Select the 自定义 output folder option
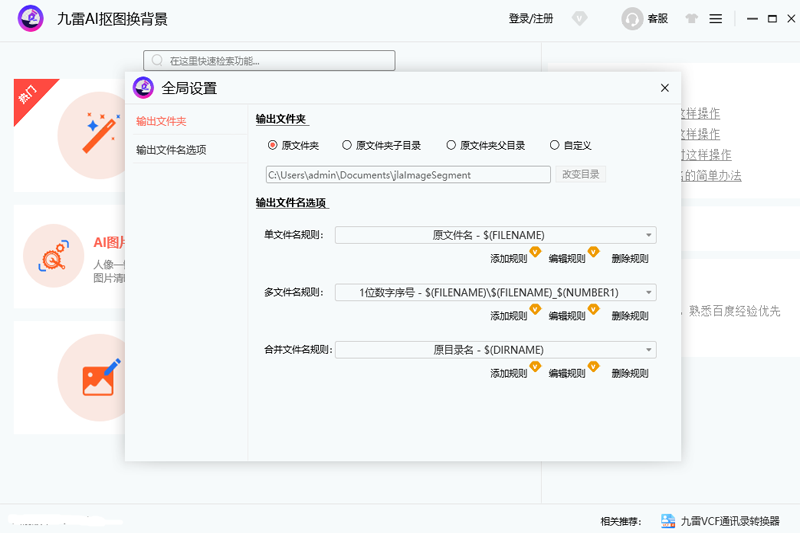This screenshot has height=533, width=800. point(555,145)
